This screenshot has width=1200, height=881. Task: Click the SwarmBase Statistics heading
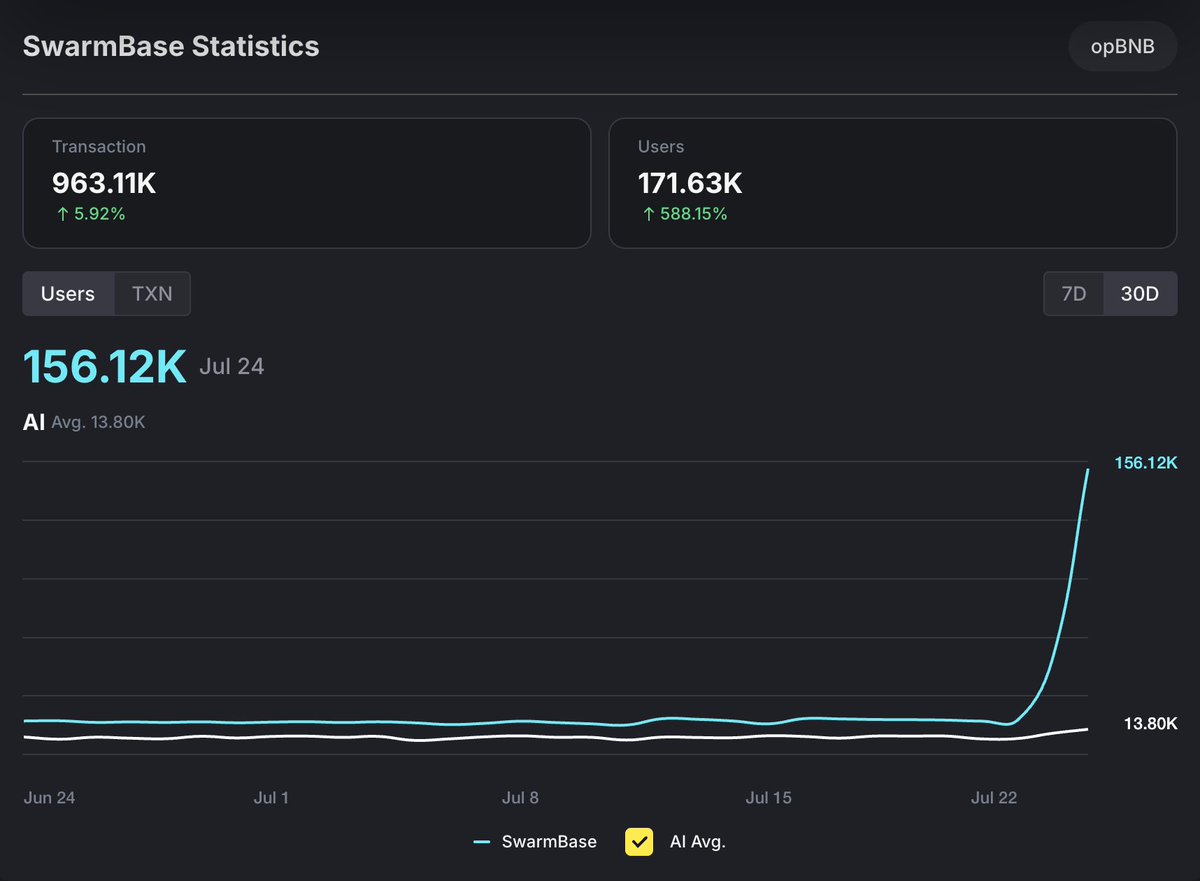pos(171,46)
